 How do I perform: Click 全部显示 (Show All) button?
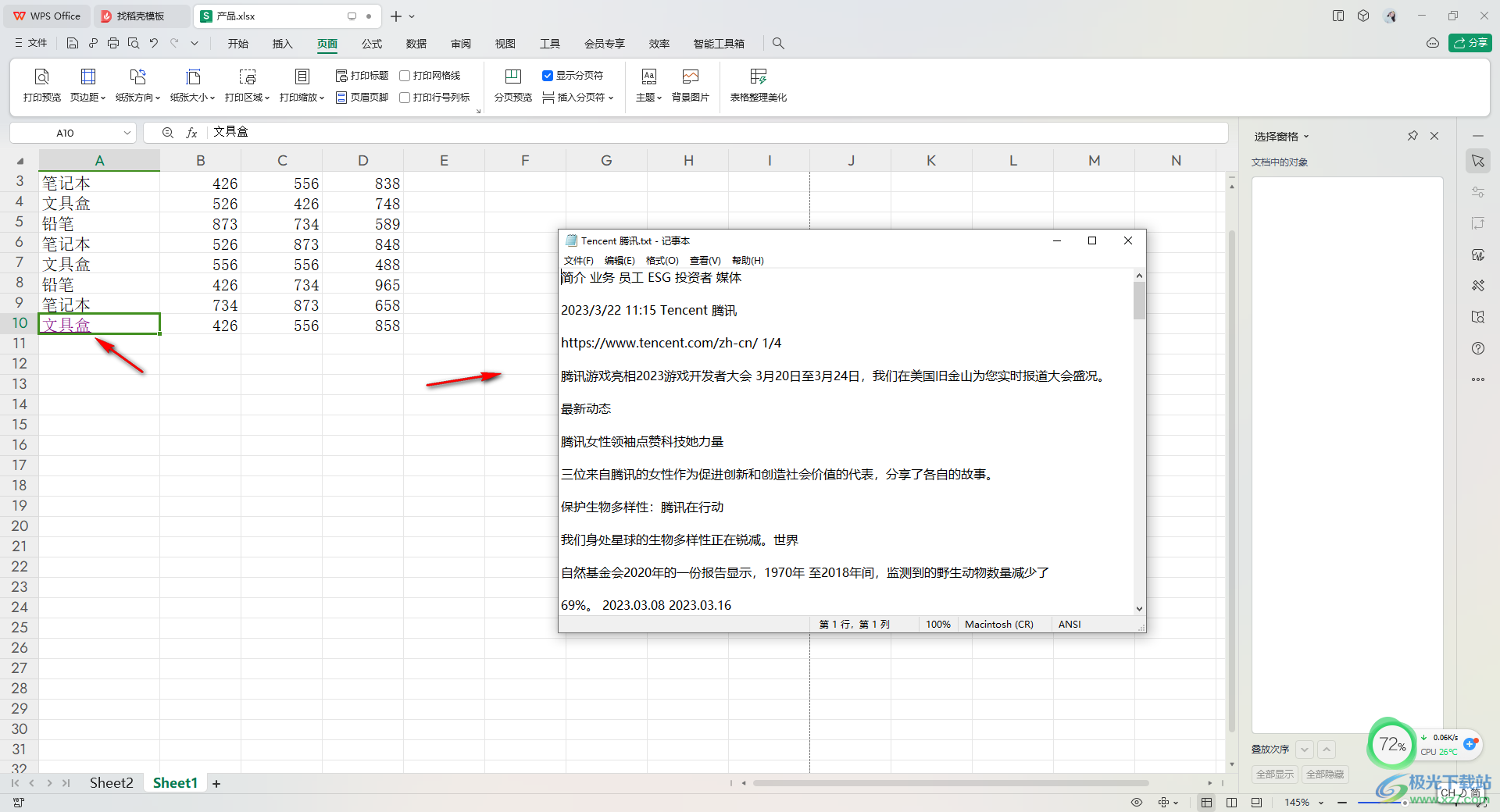(x=1275, y=775)
